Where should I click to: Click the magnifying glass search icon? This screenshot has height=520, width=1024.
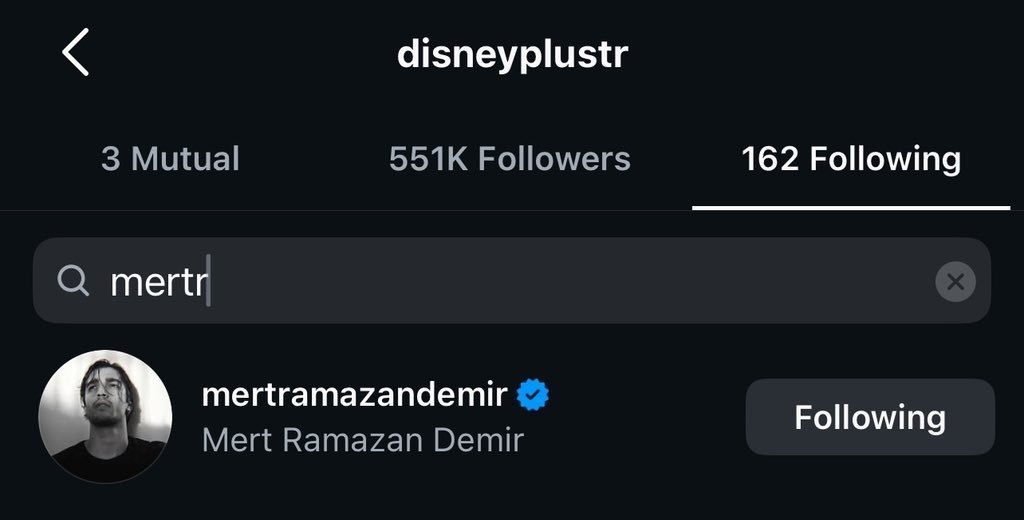73,282
